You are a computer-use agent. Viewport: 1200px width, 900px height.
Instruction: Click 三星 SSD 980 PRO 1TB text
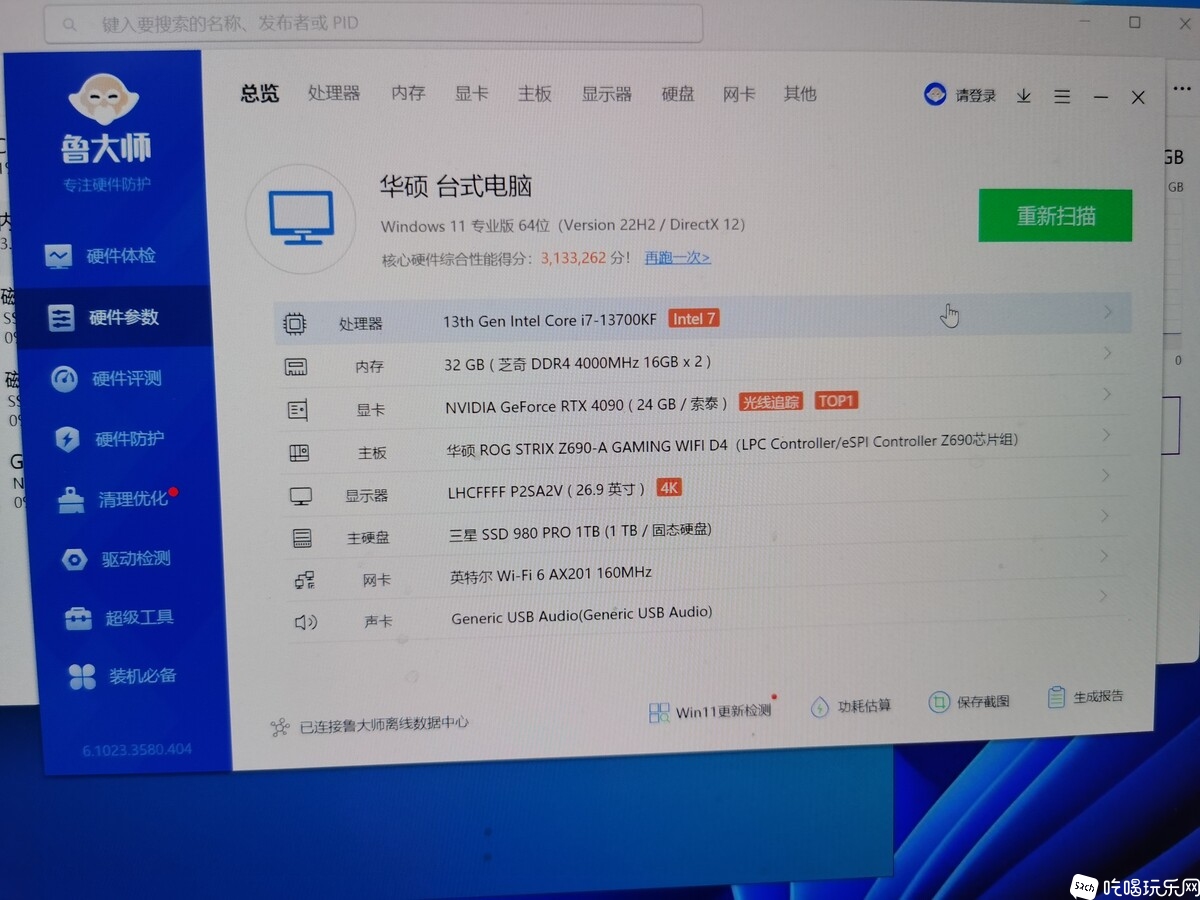525,533
